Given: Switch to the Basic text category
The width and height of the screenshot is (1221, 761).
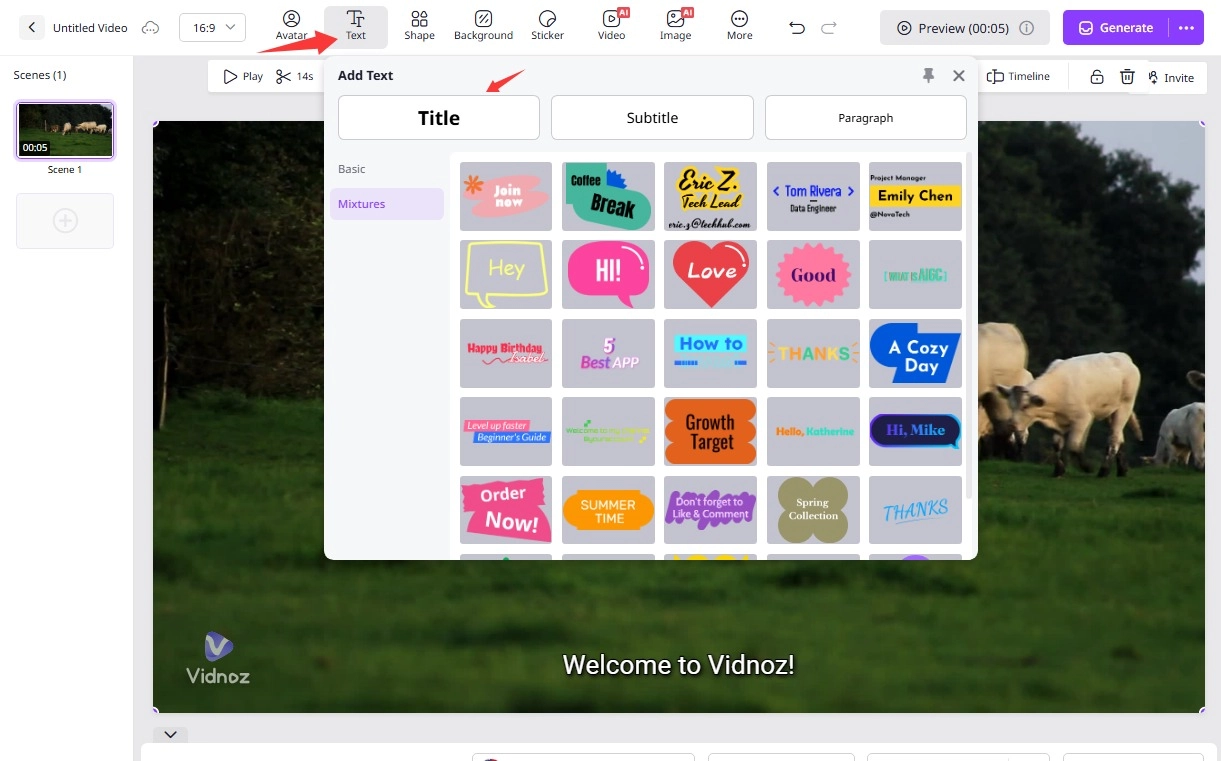Looking at the screenshot, I should coord(352,169).
